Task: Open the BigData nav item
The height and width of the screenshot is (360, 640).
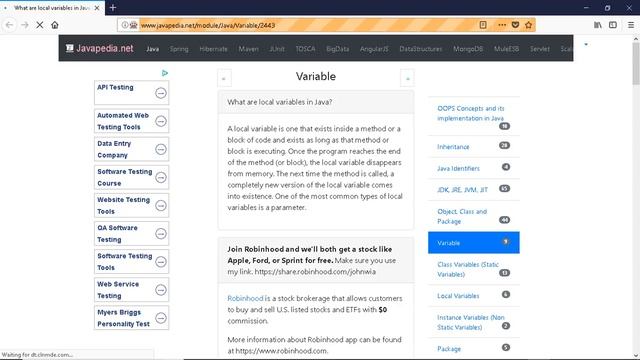Action: pyautogui.click(x=337, y=49)
